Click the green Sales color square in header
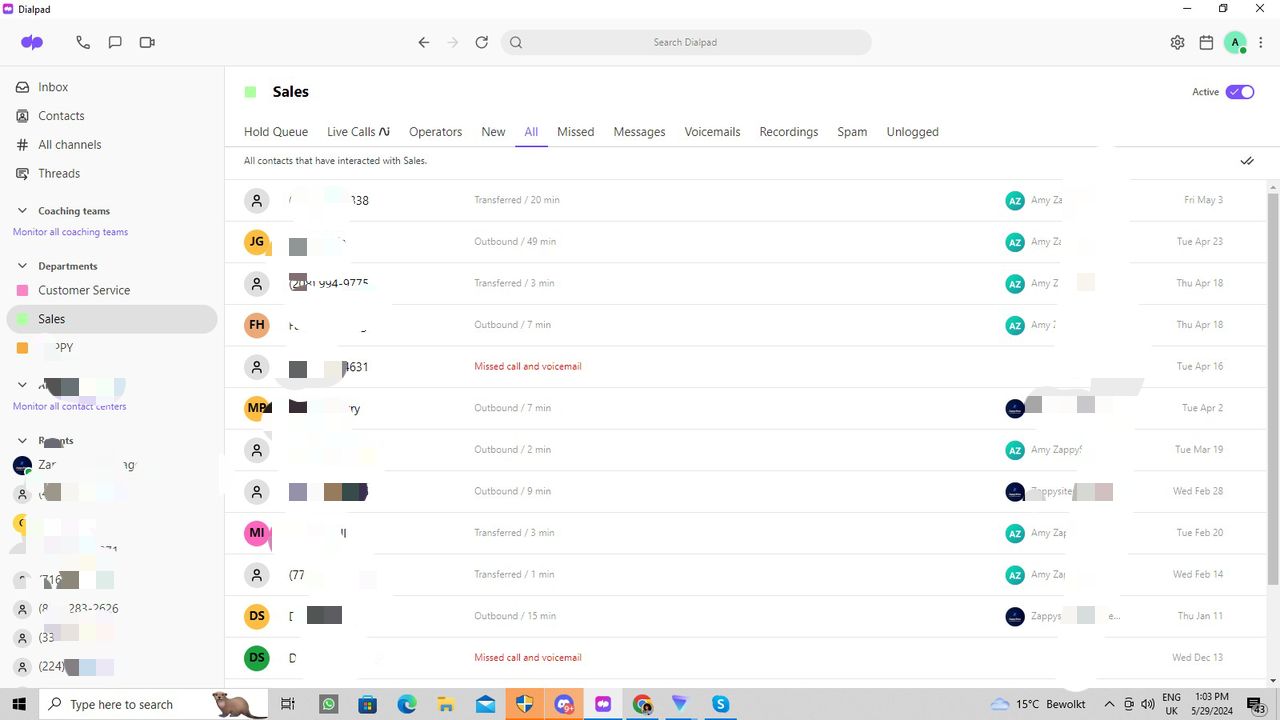 pos(250,92)
